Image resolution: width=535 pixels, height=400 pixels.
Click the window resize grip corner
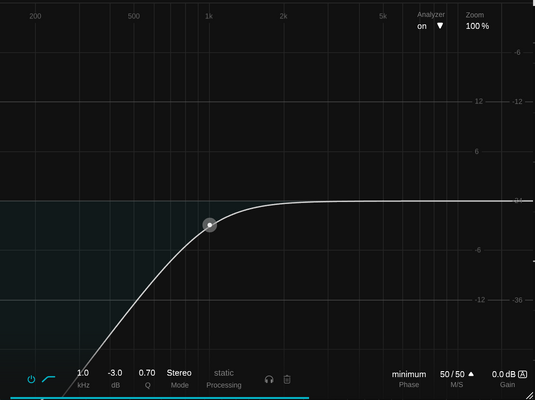(530, 395)
